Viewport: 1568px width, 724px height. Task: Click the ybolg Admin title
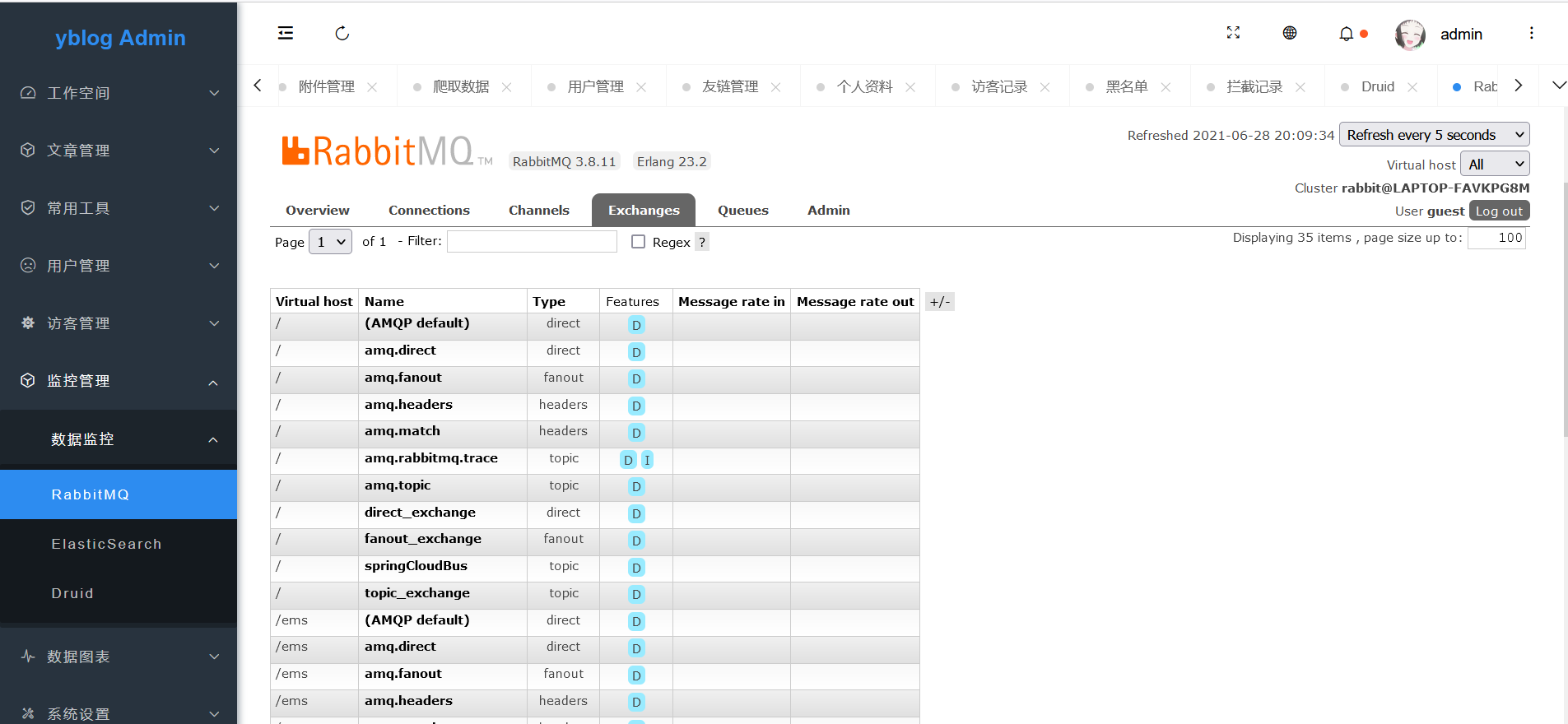(120, 38)
